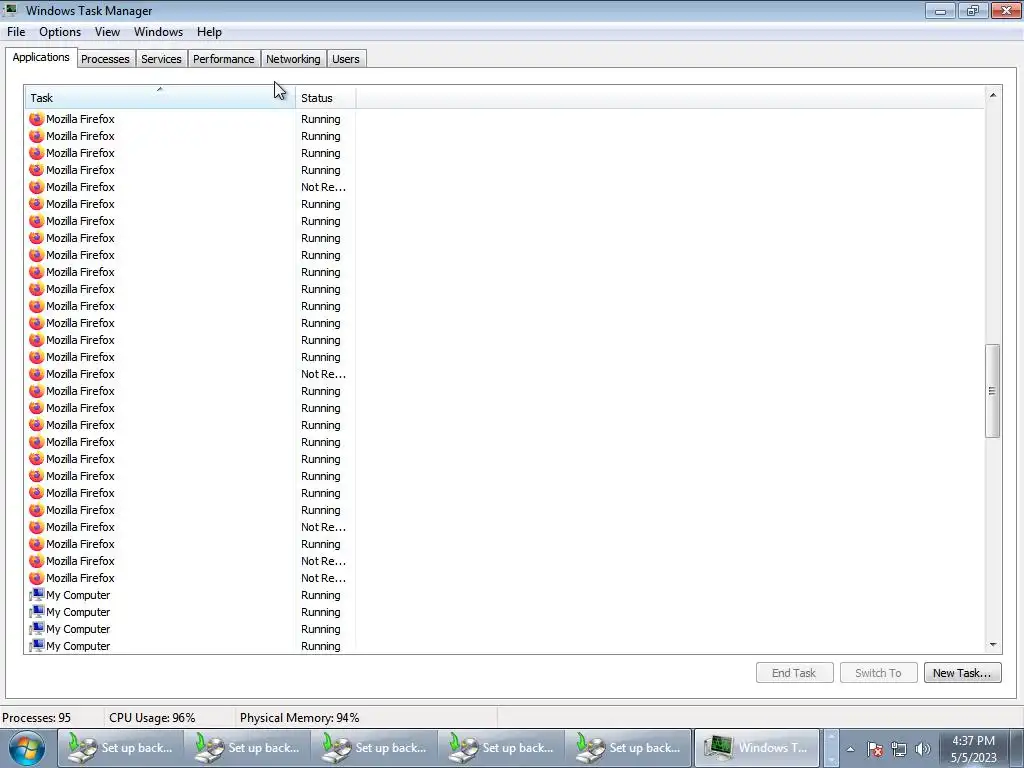Open the Help menu

click(209, 31)
